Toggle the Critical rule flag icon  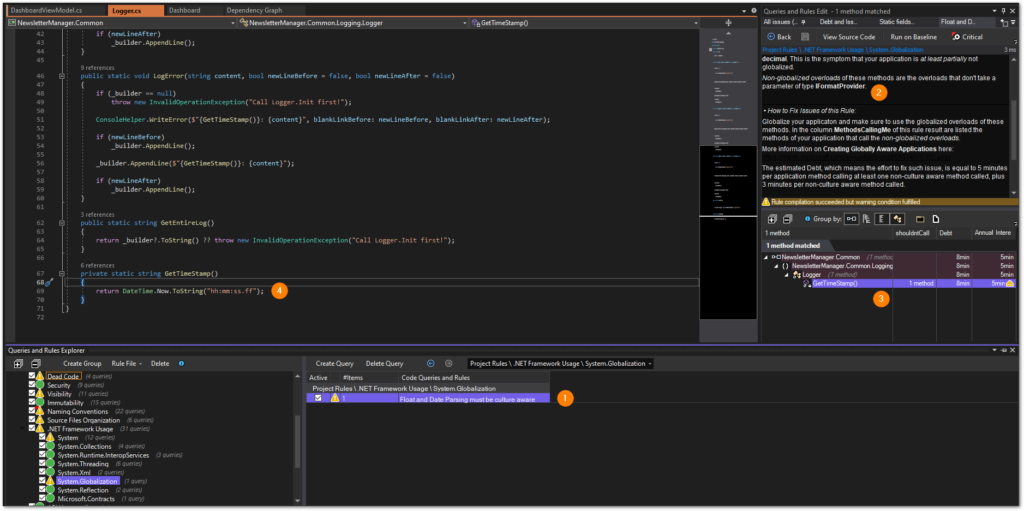pyautogui.click(x=956, y=37)
